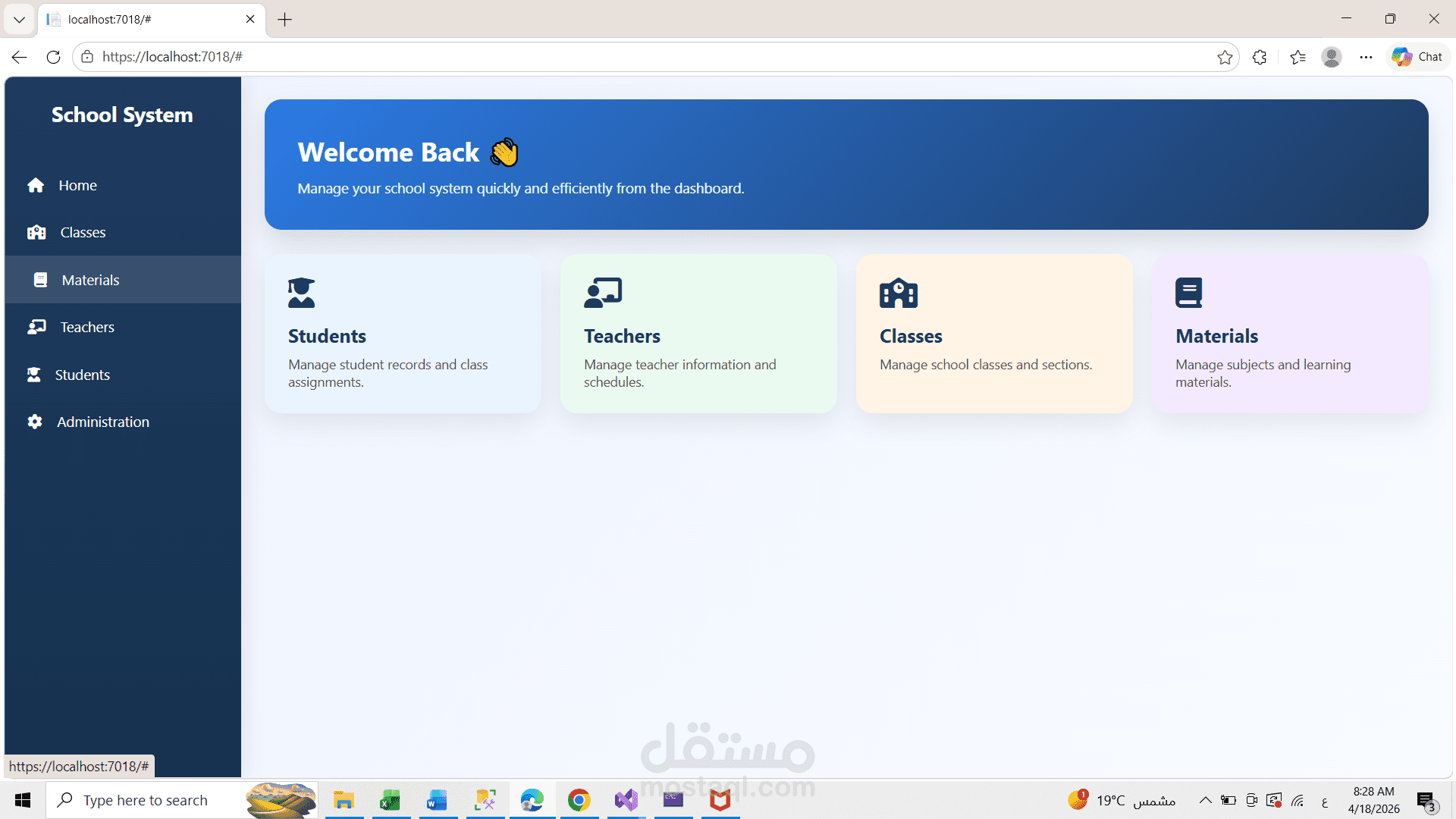Click 'Manage student records and class assignments.' text
This screenshot has width=1456, height=819.
point(388,373)
